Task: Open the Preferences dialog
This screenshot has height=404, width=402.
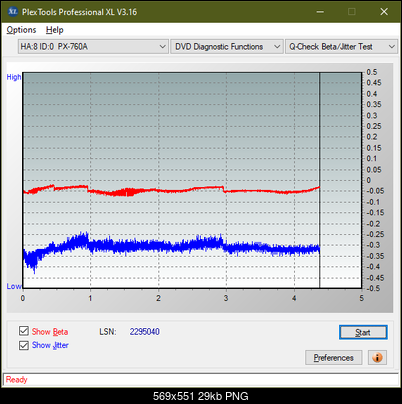Action: click(333, 358)
